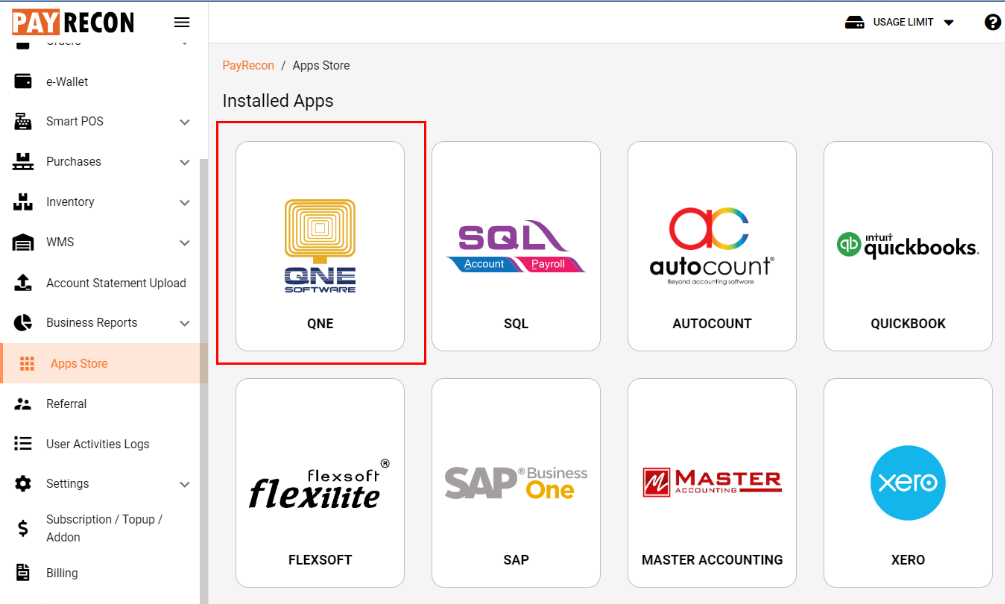
Task: Click the User Activities Logs list icon
Action: (23, 444)
